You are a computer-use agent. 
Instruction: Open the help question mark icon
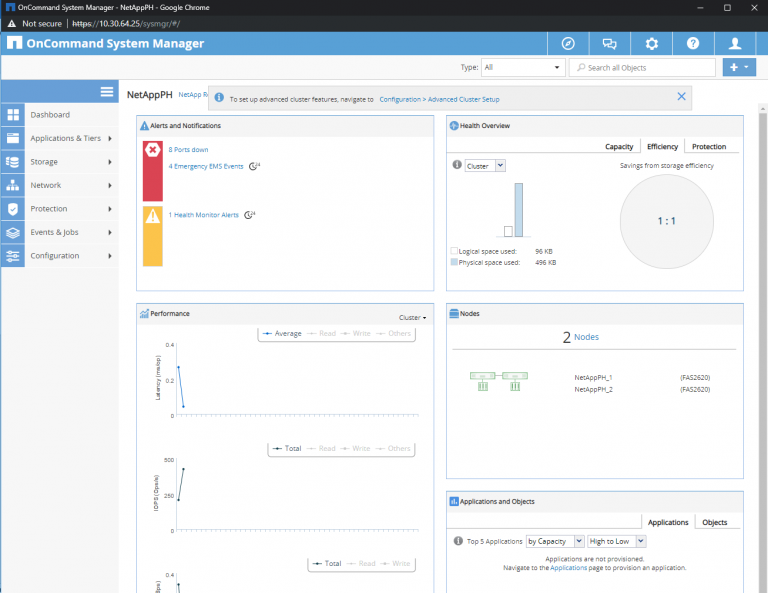[x=693, y=44]
